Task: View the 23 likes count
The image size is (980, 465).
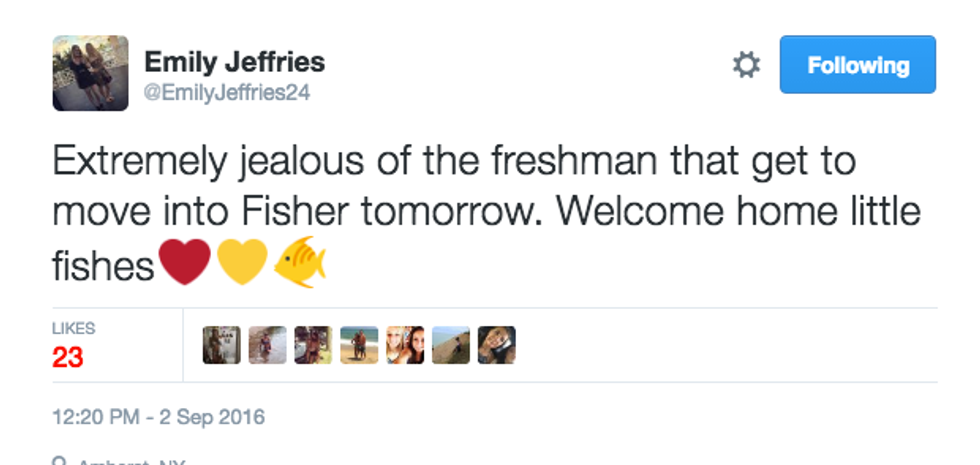Action: coord(67,357)
